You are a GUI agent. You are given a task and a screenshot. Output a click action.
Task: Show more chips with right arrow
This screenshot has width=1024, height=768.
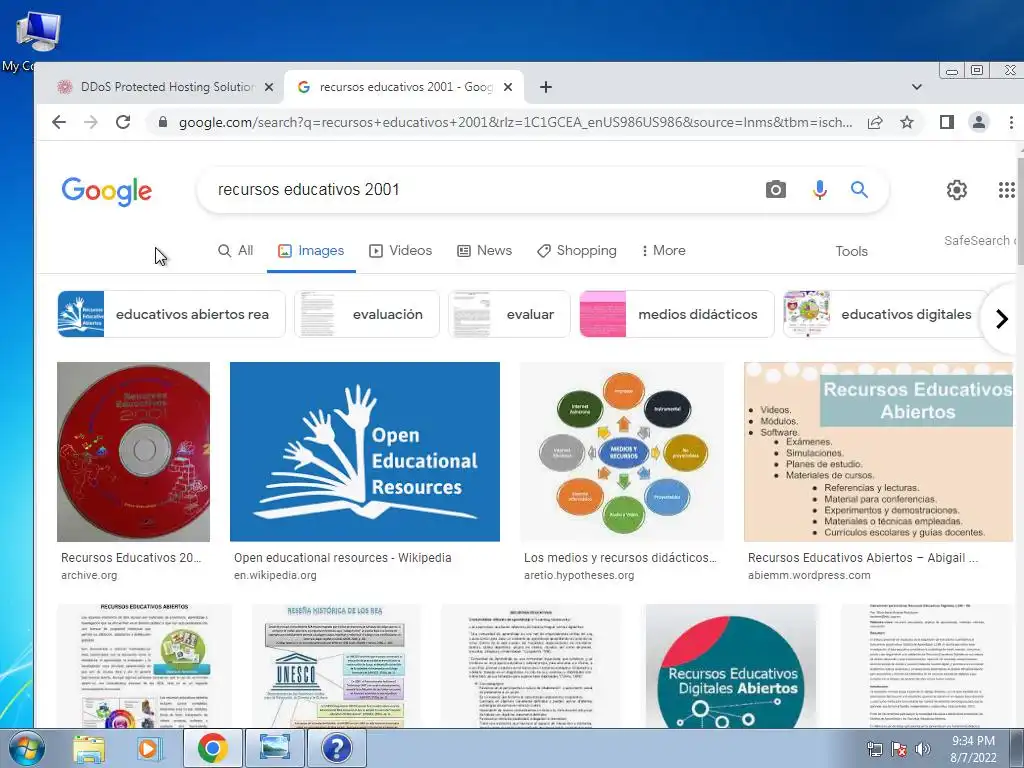1001,318
